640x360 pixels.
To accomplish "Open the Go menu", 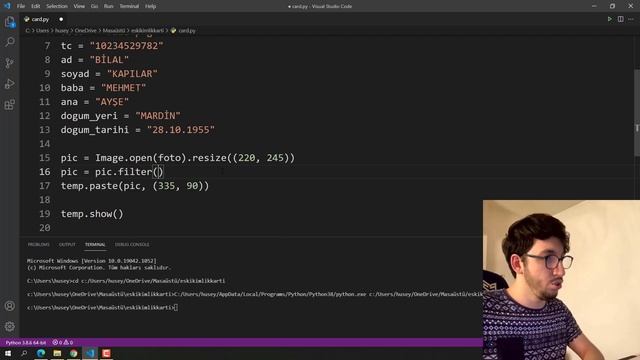I will [94, 6].
